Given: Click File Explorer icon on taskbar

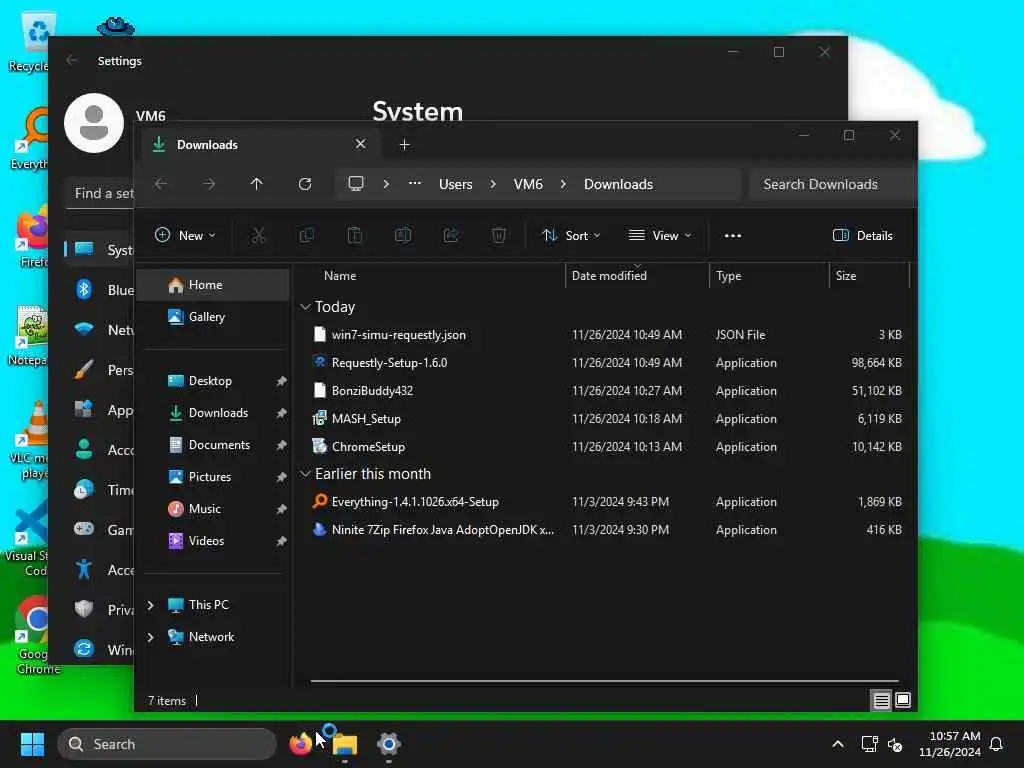Looking at the screenshot, I should [x=345, y=744].
